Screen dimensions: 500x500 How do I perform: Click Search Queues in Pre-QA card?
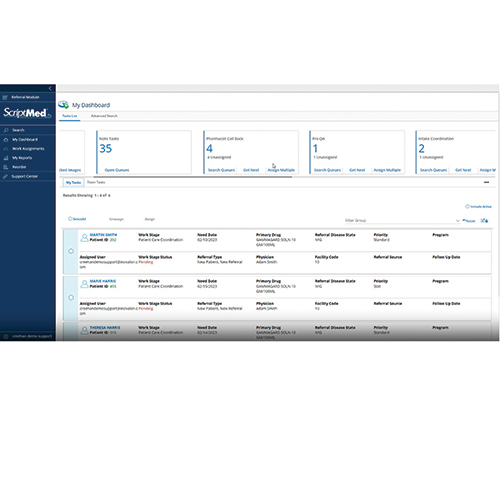pos(327,170)
